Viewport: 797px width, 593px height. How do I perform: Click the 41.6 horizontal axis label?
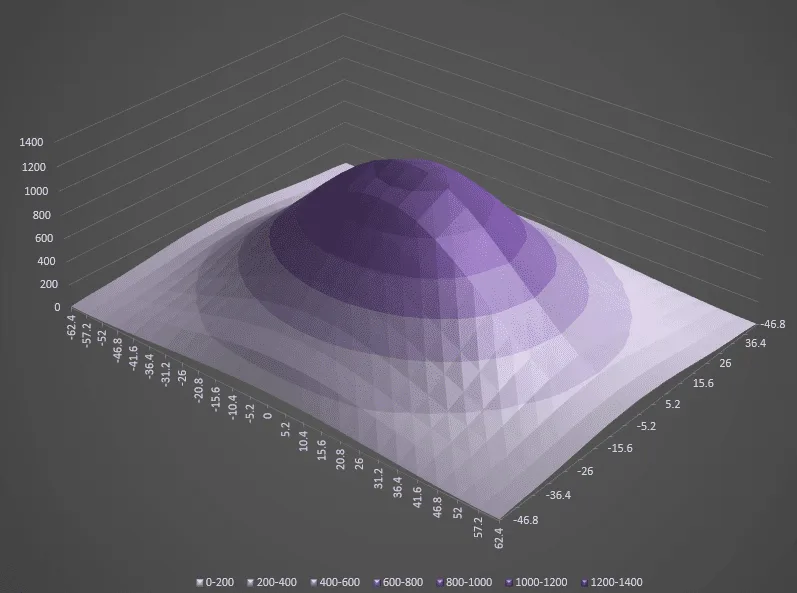[x=417, y=497]
